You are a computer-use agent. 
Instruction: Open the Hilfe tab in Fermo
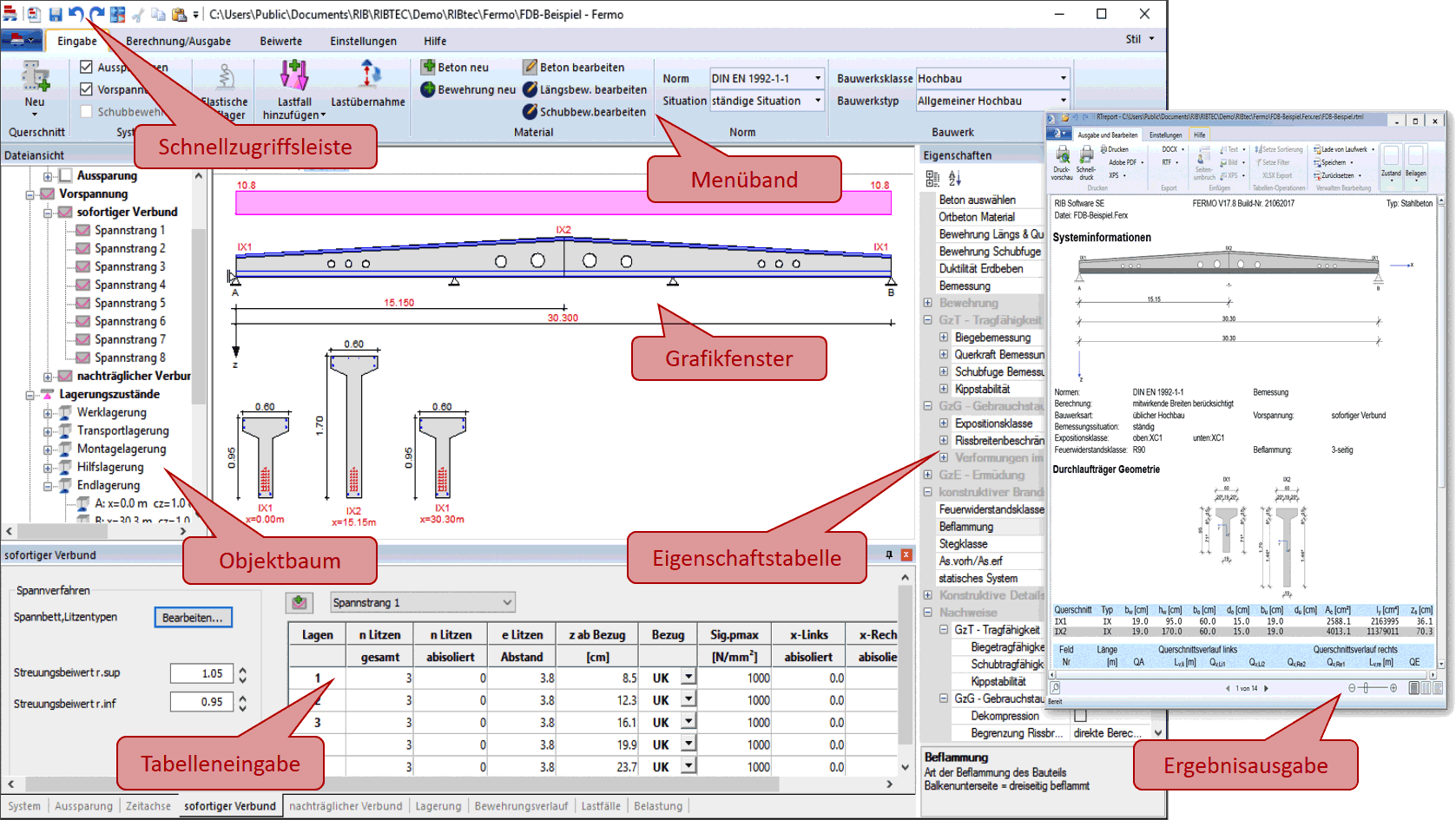(435, 41)
